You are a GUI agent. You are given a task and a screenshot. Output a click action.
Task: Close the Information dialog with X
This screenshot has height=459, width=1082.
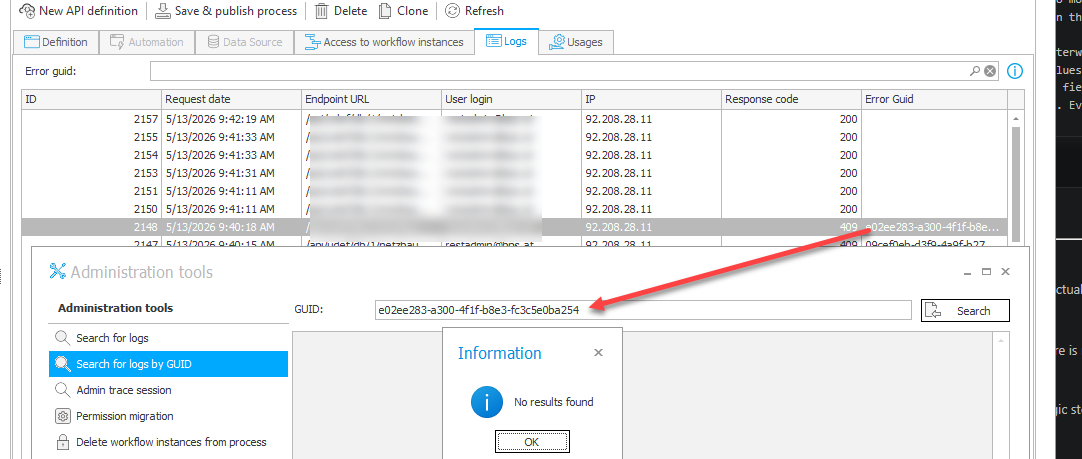(x=598, y=353)
